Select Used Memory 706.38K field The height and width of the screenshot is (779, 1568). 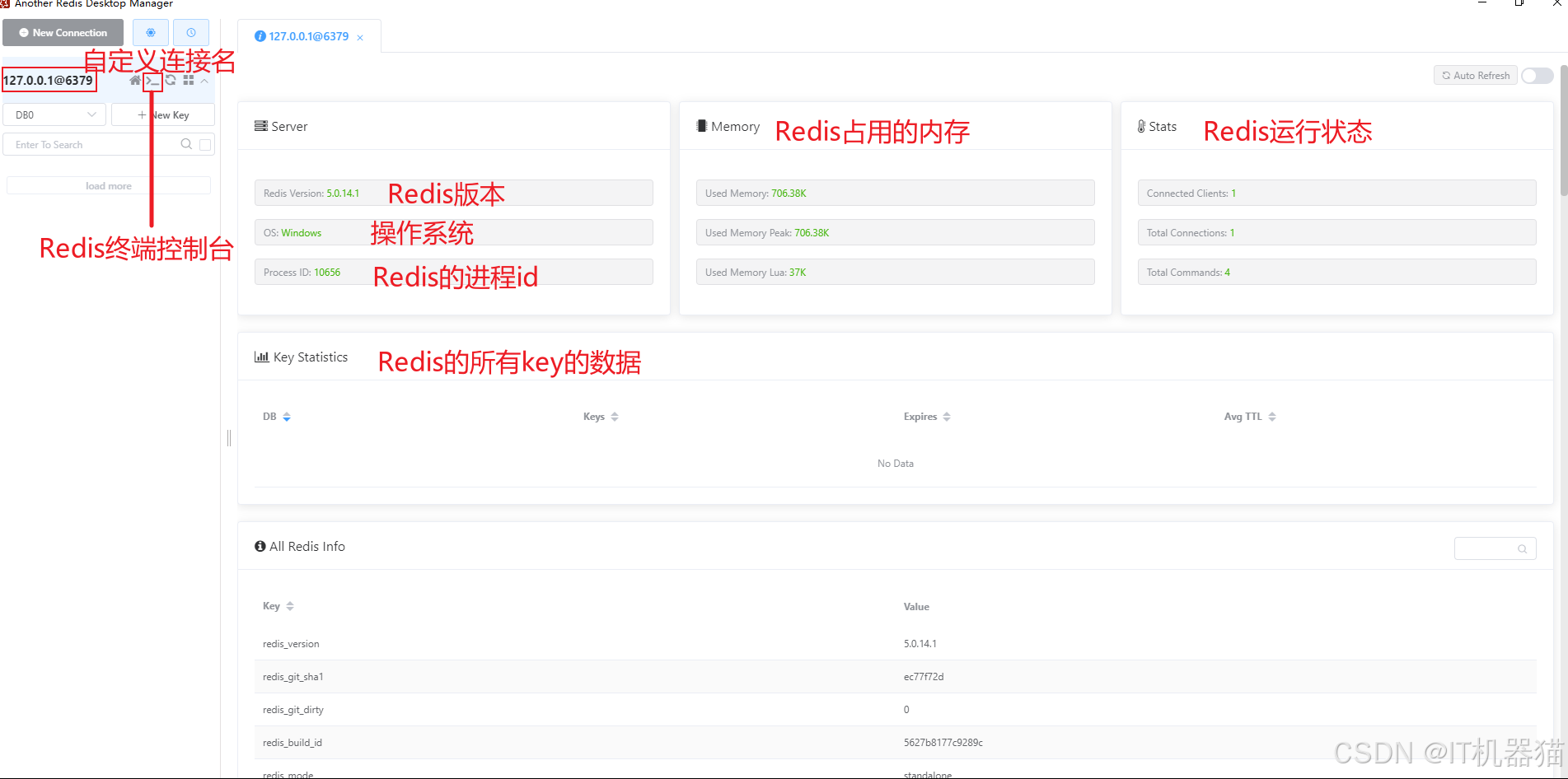click(896, 193)
